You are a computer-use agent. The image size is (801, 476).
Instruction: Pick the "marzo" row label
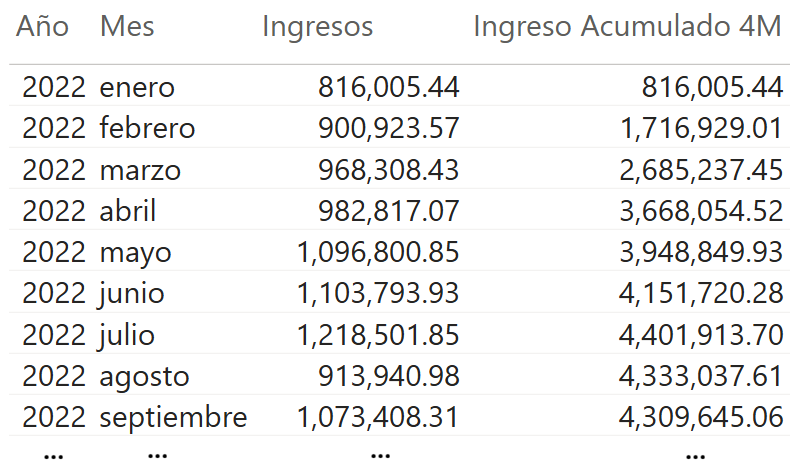coord(140,170)
